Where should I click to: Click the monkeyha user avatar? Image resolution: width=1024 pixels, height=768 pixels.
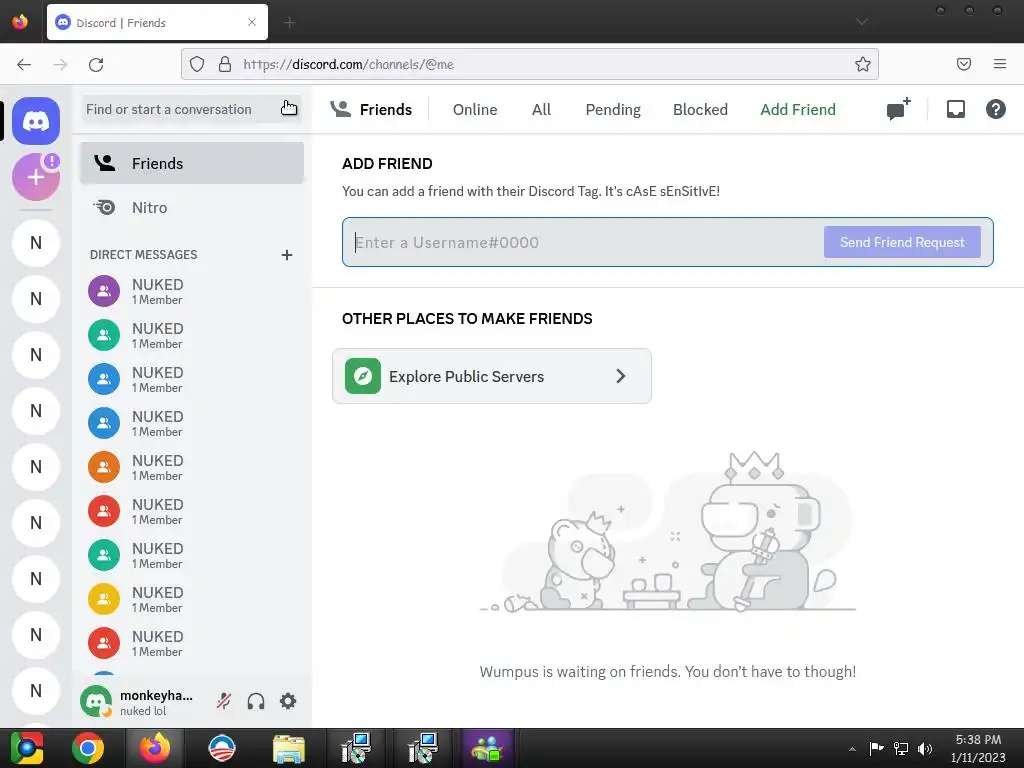(x=96, y=701)
